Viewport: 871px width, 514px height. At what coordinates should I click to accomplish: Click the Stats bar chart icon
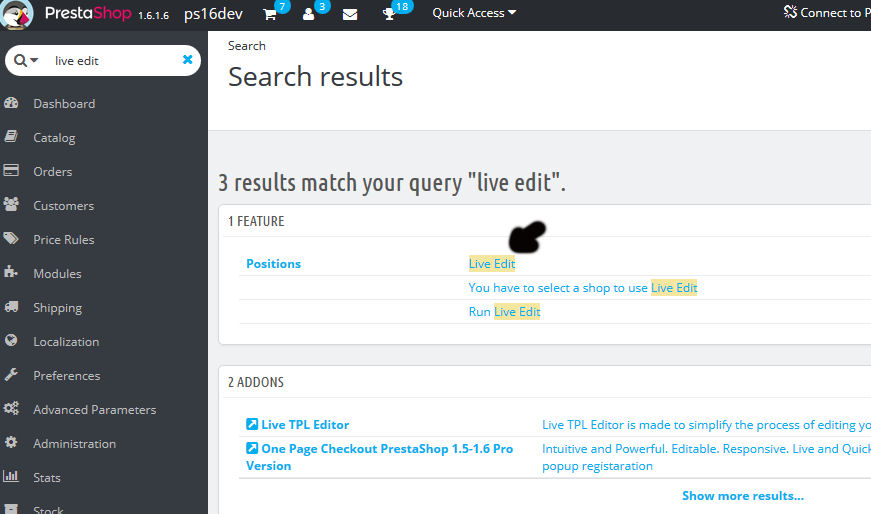pos(11,476)
